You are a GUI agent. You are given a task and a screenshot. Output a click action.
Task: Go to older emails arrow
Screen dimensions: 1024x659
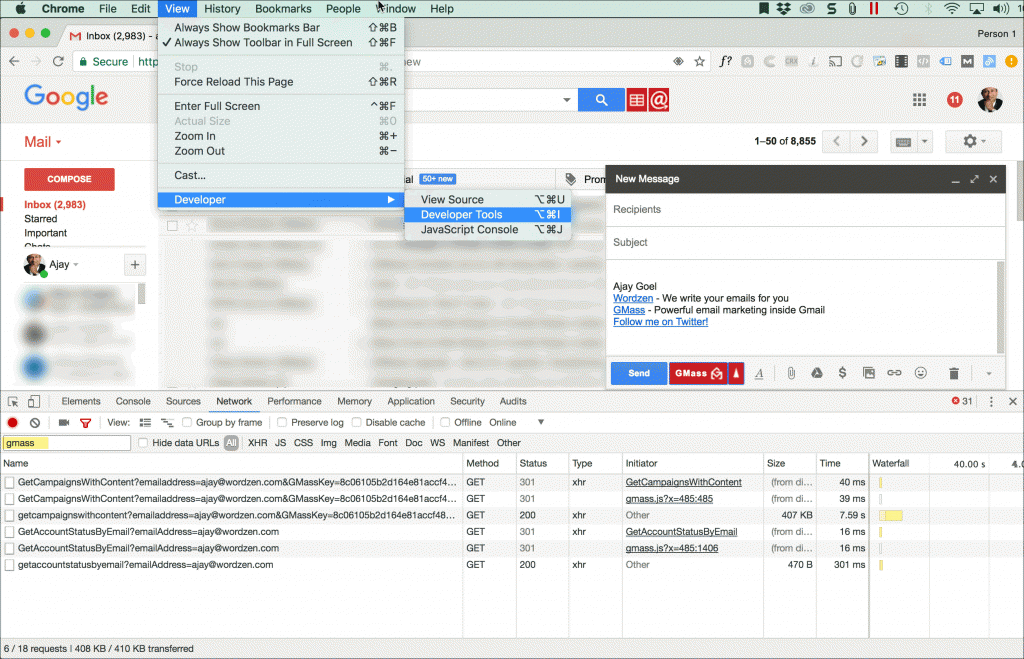coord(864,141)
